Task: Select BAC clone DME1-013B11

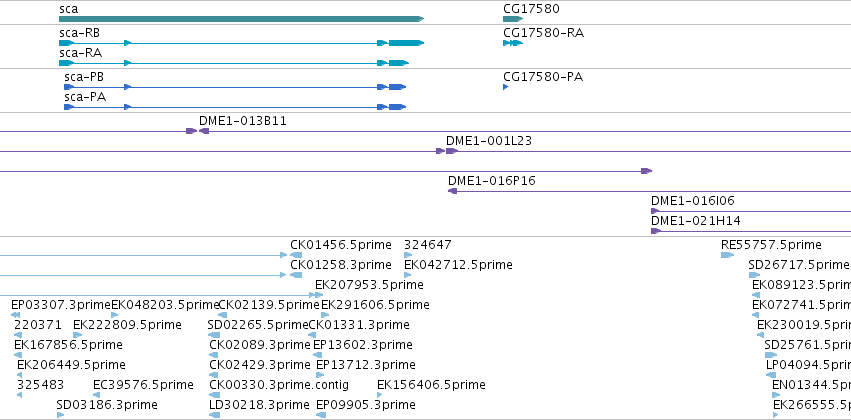Action: point(243,121)
